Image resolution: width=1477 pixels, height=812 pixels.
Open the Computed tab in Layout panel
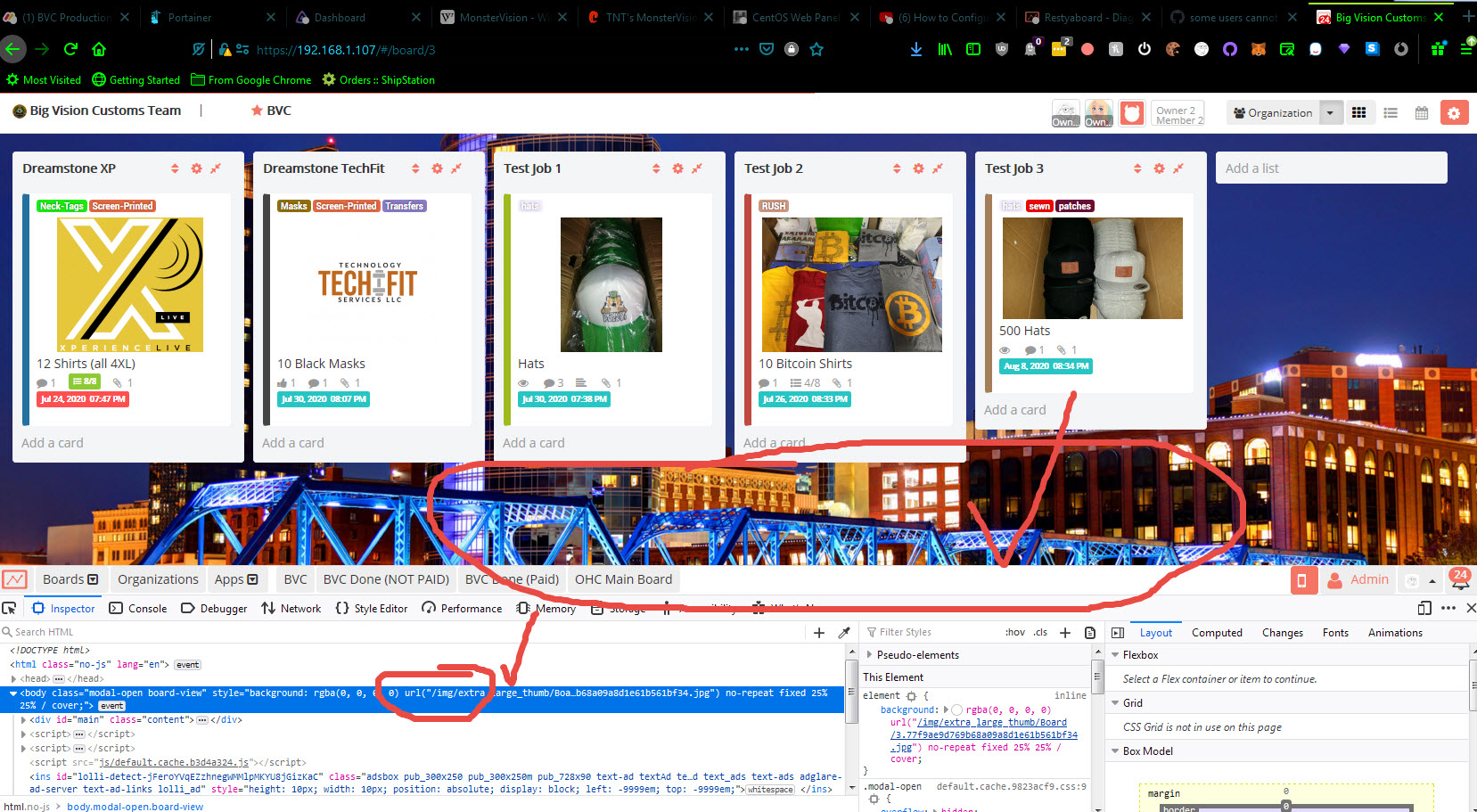pyautogui.click(x=1217, y=632)
